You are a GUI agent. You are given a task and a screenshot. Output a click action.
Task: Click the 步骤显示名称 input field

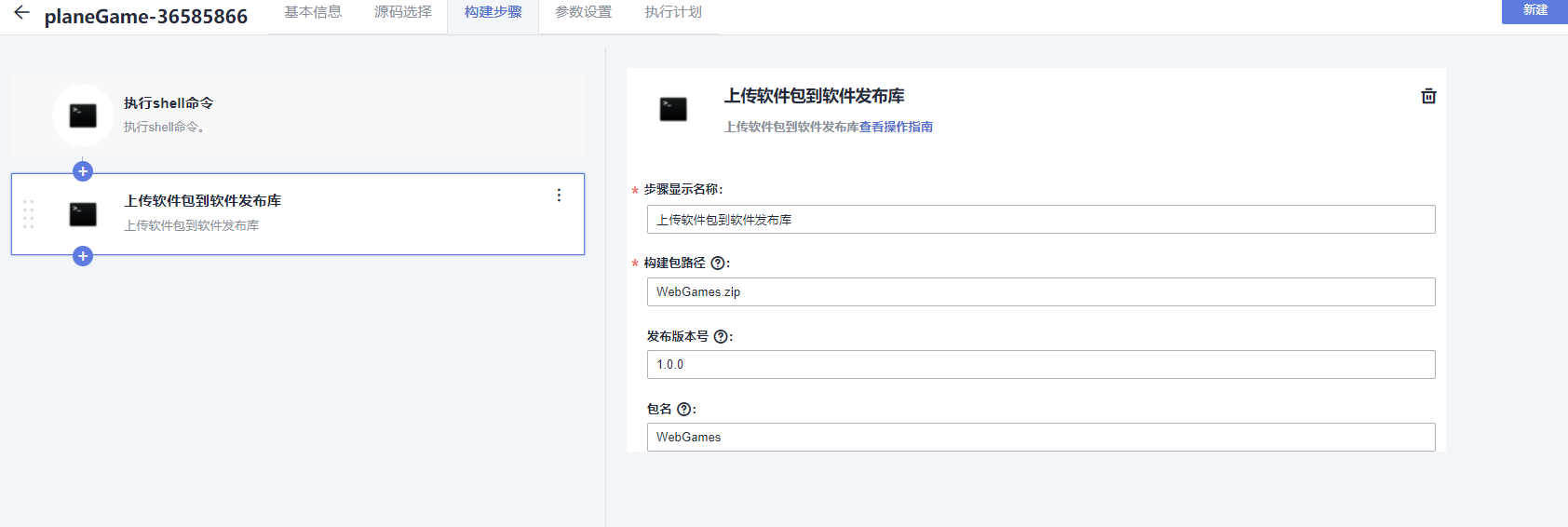[1040, 220]
